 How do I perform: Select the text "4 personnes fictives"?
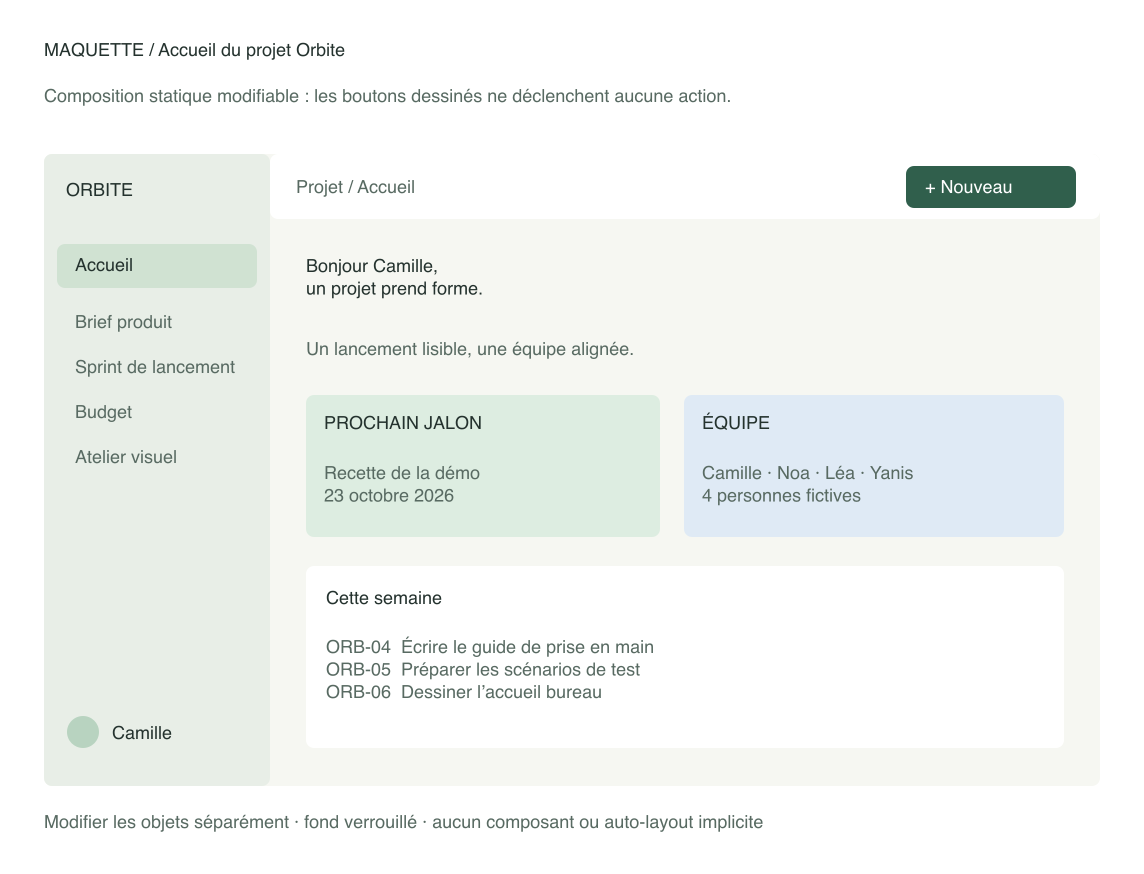click(x=781, y=495)
